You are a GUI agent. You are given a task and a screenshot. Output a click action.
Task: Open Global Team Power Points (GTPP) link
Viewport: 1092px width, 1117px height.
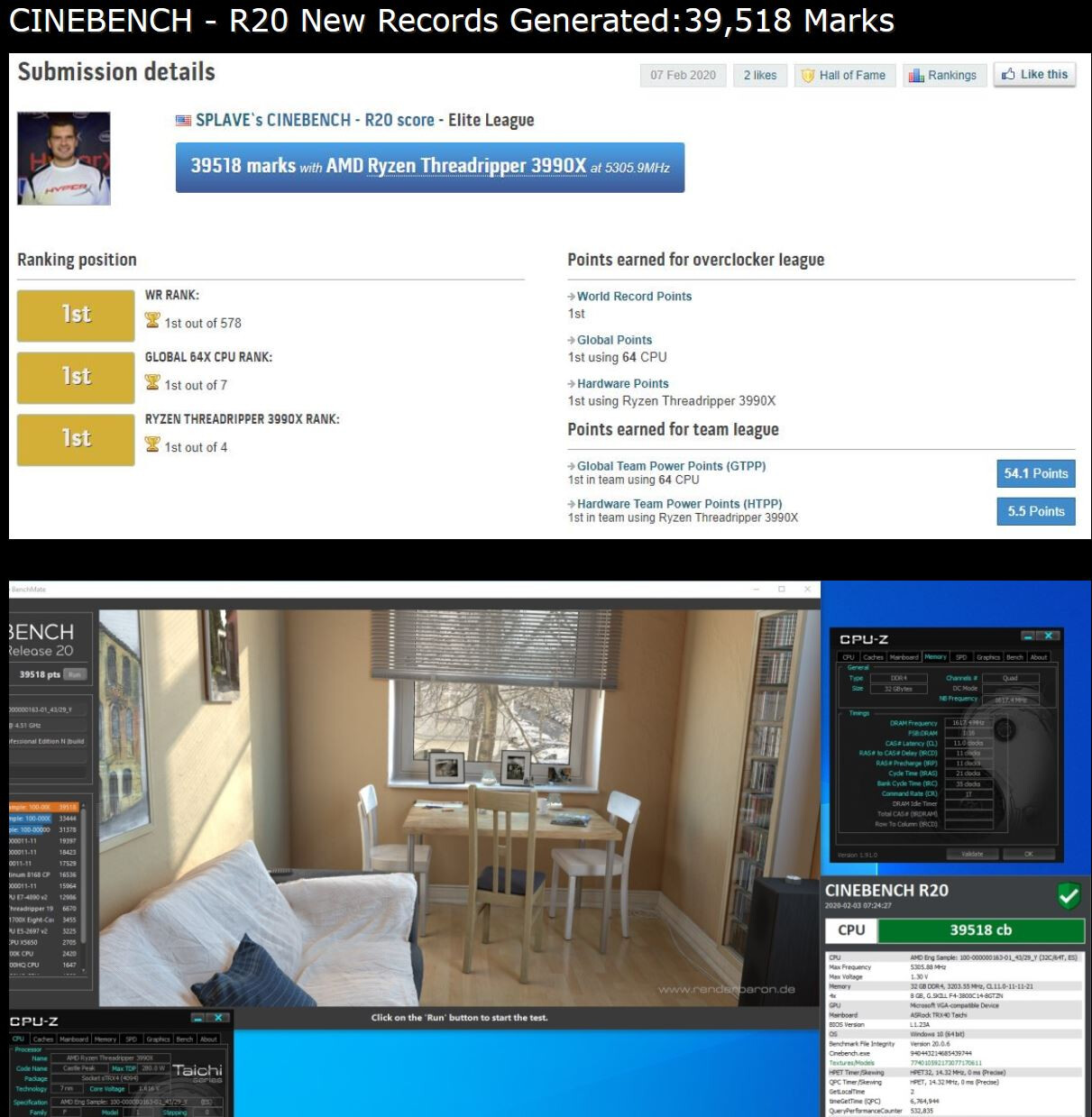pyautogui.click(x=671, y=466)
